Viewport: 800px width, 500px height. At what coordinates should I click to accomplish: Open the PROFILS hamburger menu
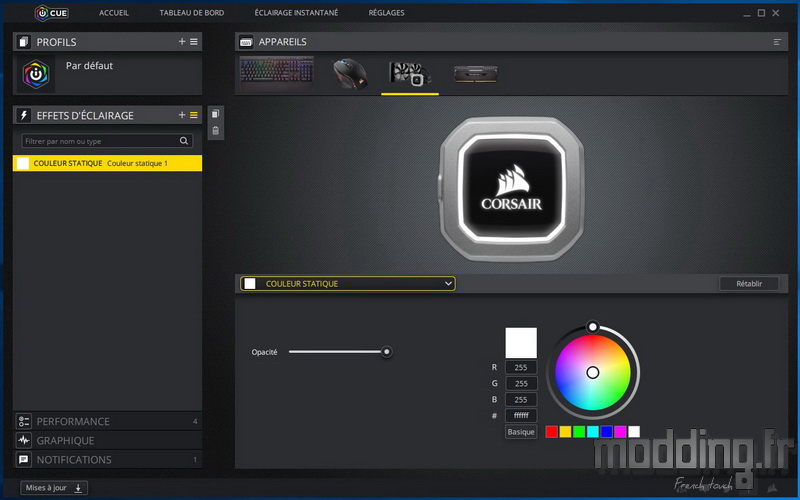[x=194, y=41]
